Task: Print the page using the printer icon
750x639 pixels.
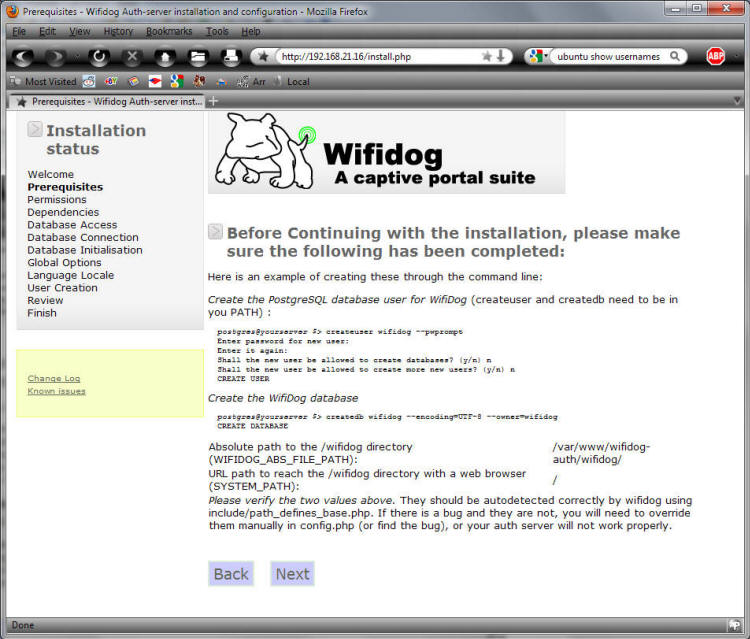Action: point(231,57)
